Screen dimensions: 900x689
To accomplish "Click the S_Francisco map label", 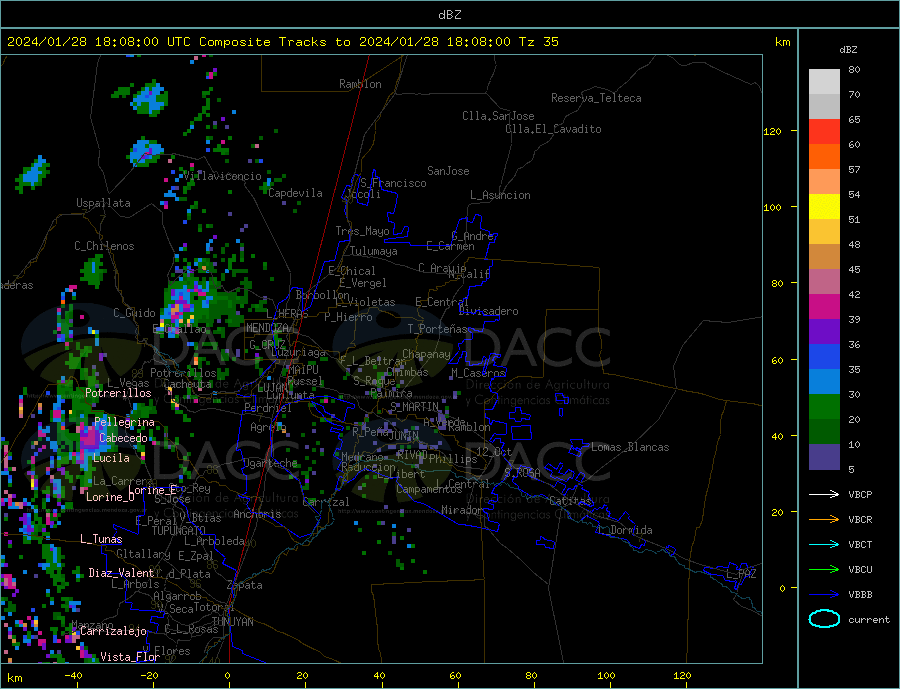I will click(393, 183).
